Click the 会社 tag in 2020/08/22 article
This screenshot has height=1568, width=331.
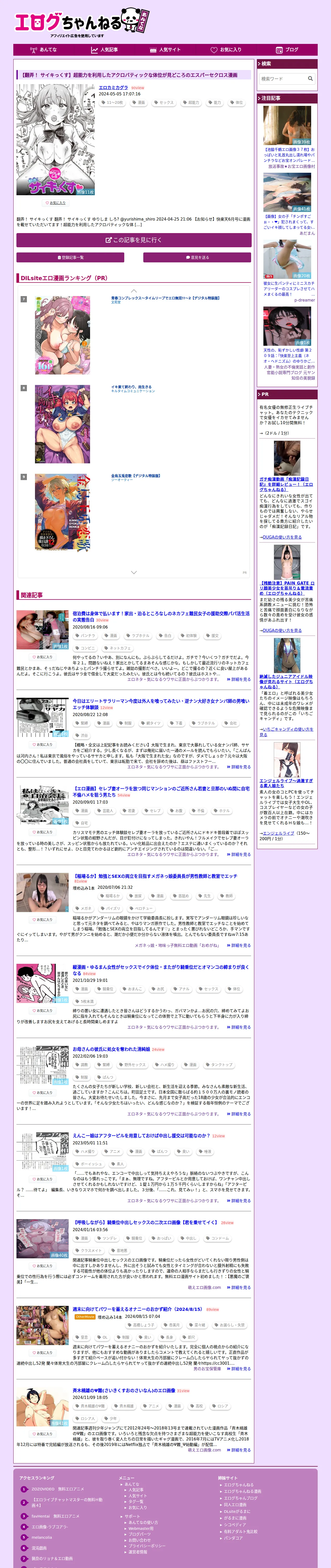coord(230,723)
